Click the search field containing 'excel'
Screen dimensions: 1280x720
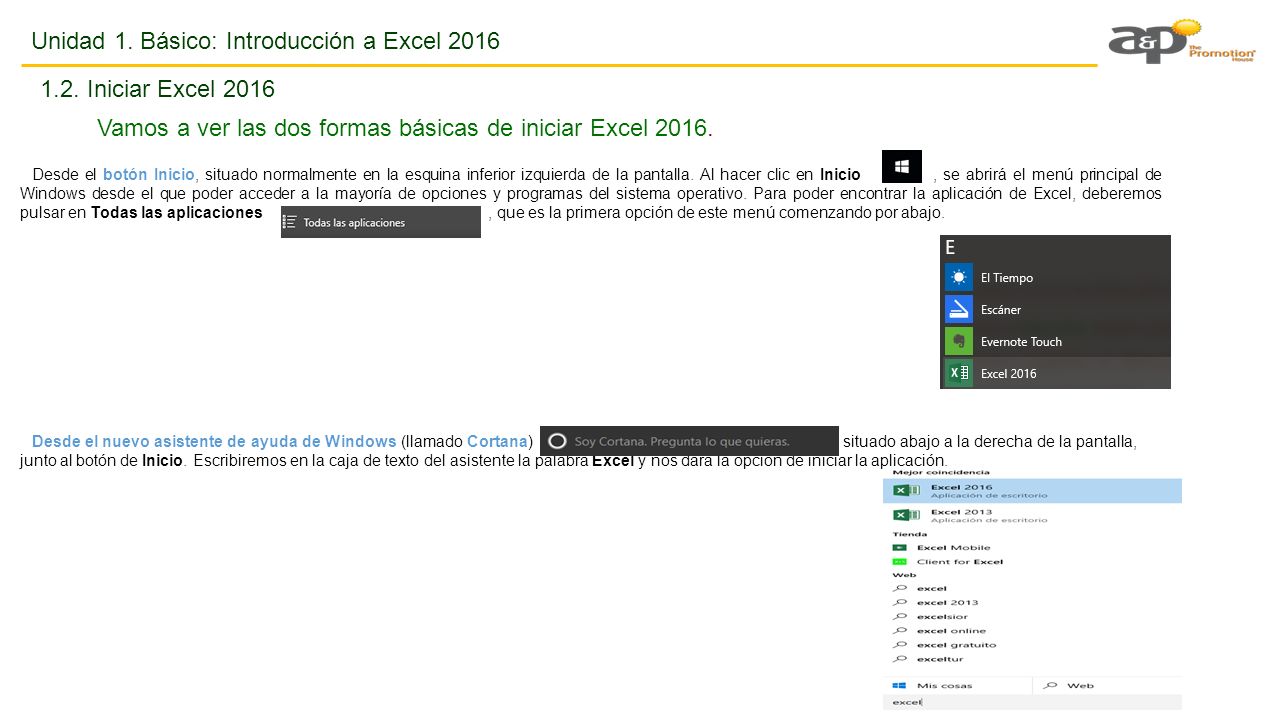tap(1032, 702)
